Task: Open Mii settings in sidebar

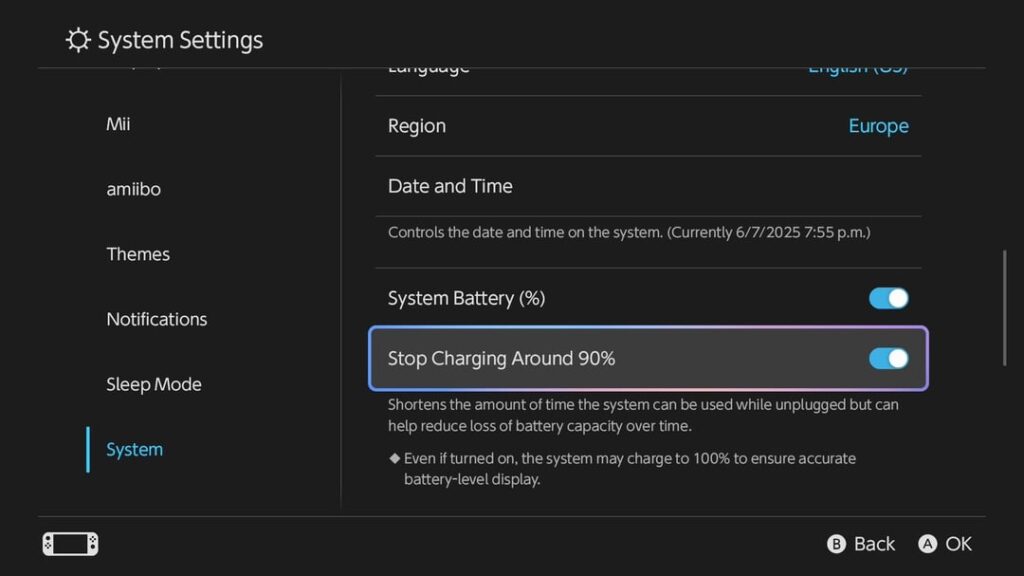Action: click(118, 123)
